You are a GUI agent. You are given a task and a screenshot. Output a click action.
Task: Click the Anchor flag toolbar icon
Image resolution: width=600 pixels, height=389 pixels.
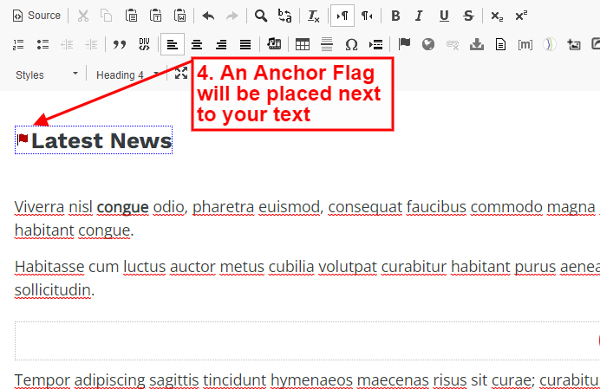404,44
